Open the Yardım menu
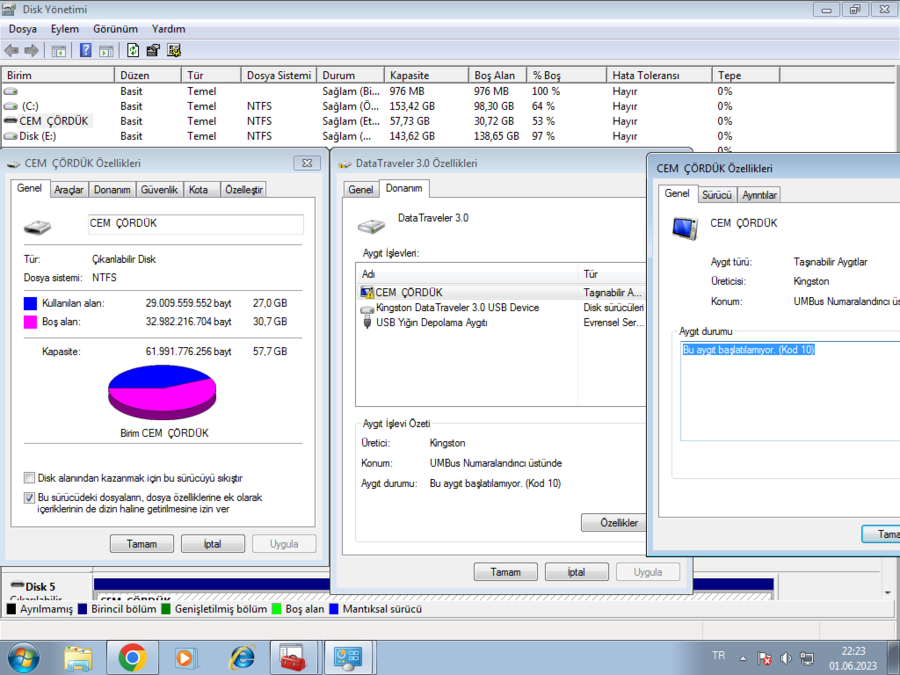 click(168, 29)
